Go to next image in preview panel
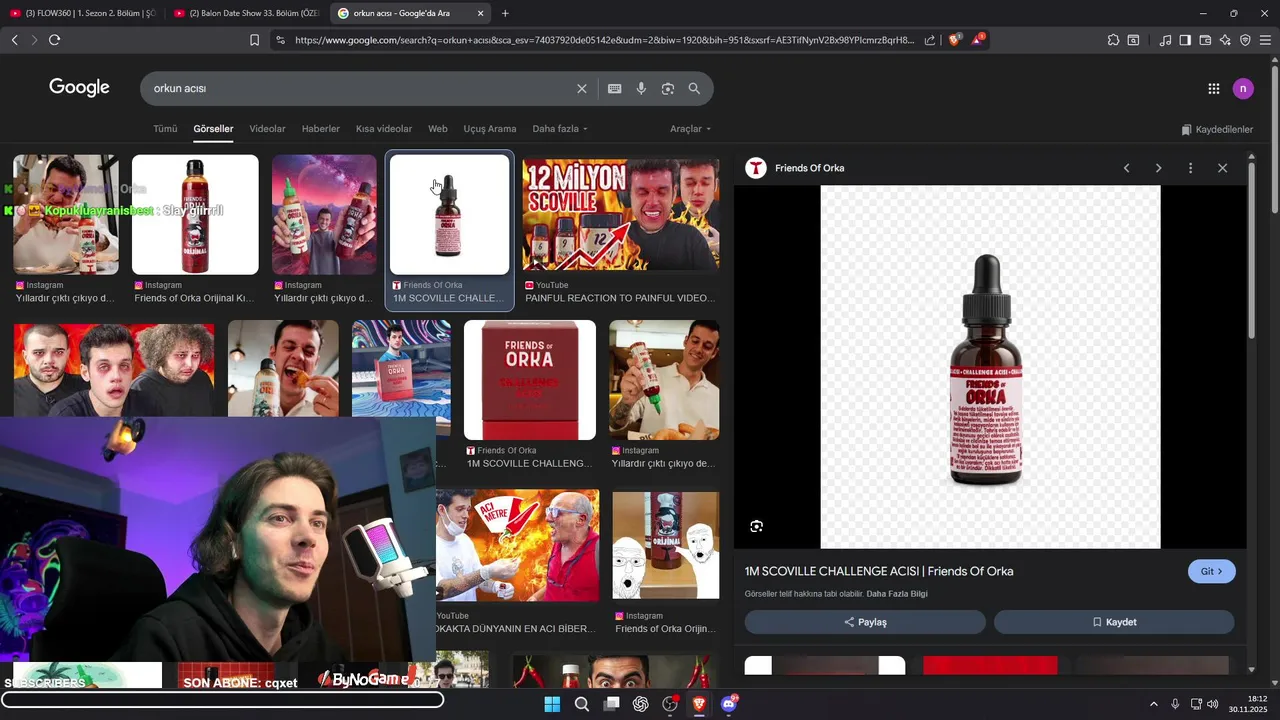Image resolution: width=1280 pixels, height=720 pixels. [1158, 168]
